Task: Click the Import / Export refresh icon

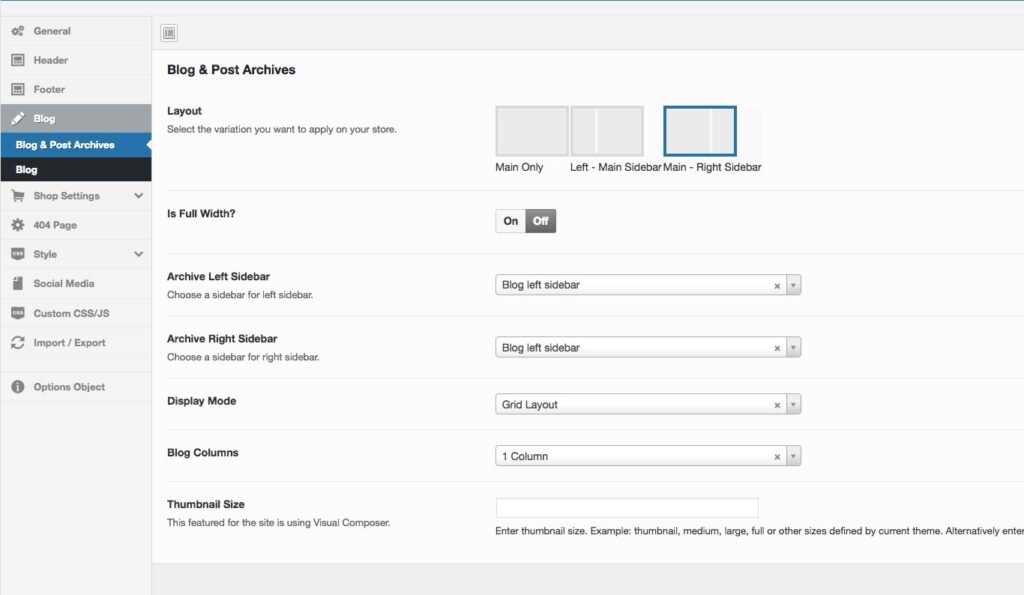Action: pos(18,342)
